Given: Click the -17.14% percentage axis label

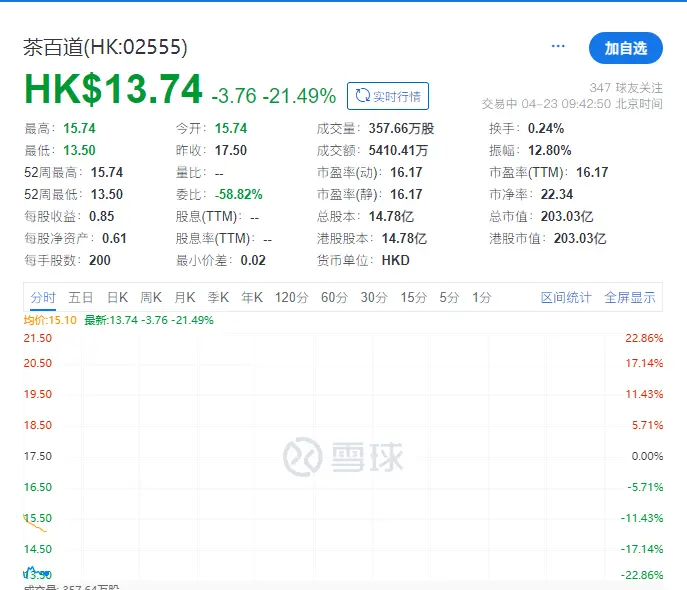Looking at the screenshot, I should pyautogui.click(x=642, y=549).
